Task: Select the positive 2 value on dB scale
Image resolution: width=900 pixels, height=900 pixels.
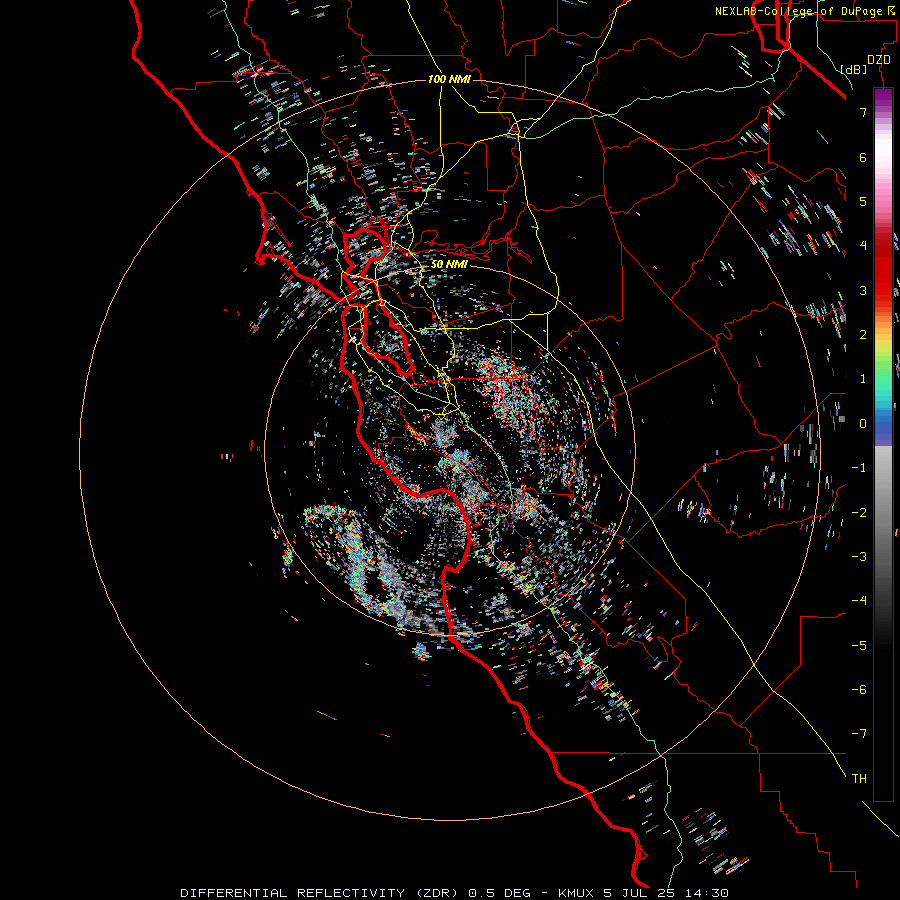Action: click(x=863, y=335)
